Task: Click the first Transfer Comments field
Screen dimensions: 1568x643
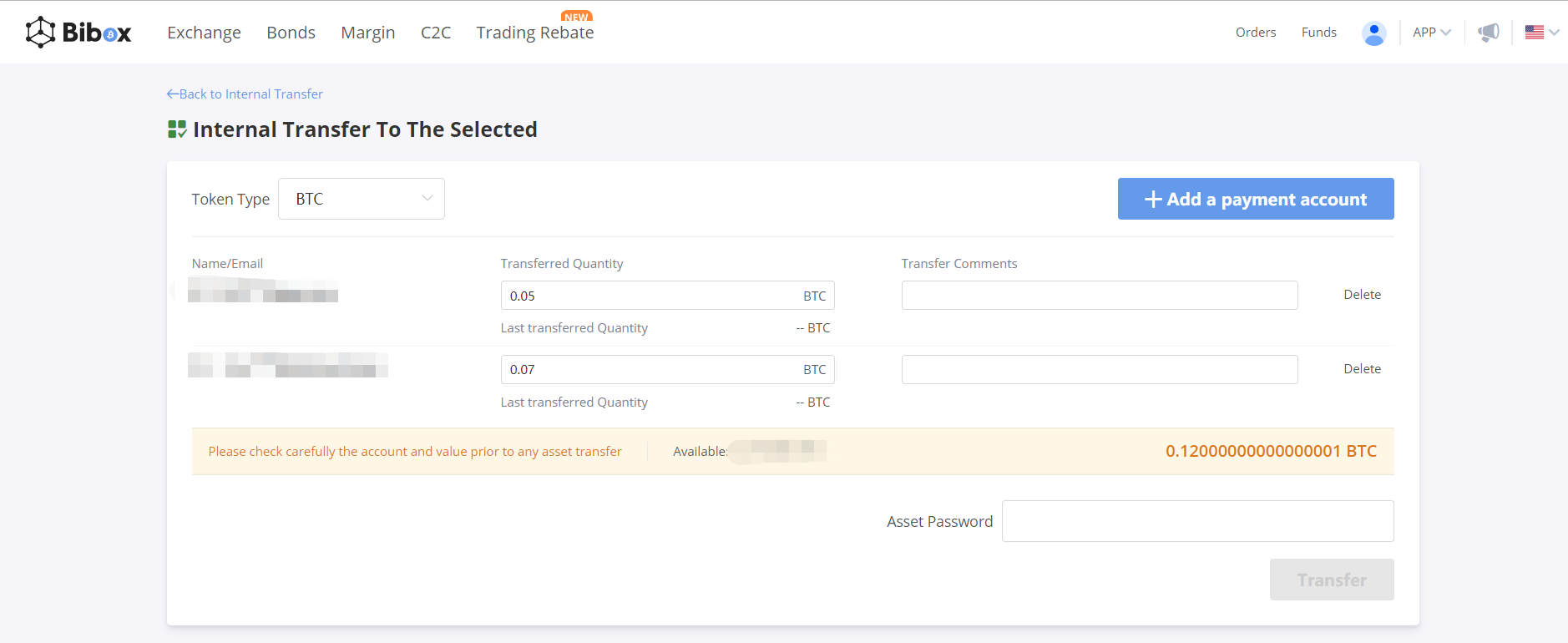Action: [1099, 296]
